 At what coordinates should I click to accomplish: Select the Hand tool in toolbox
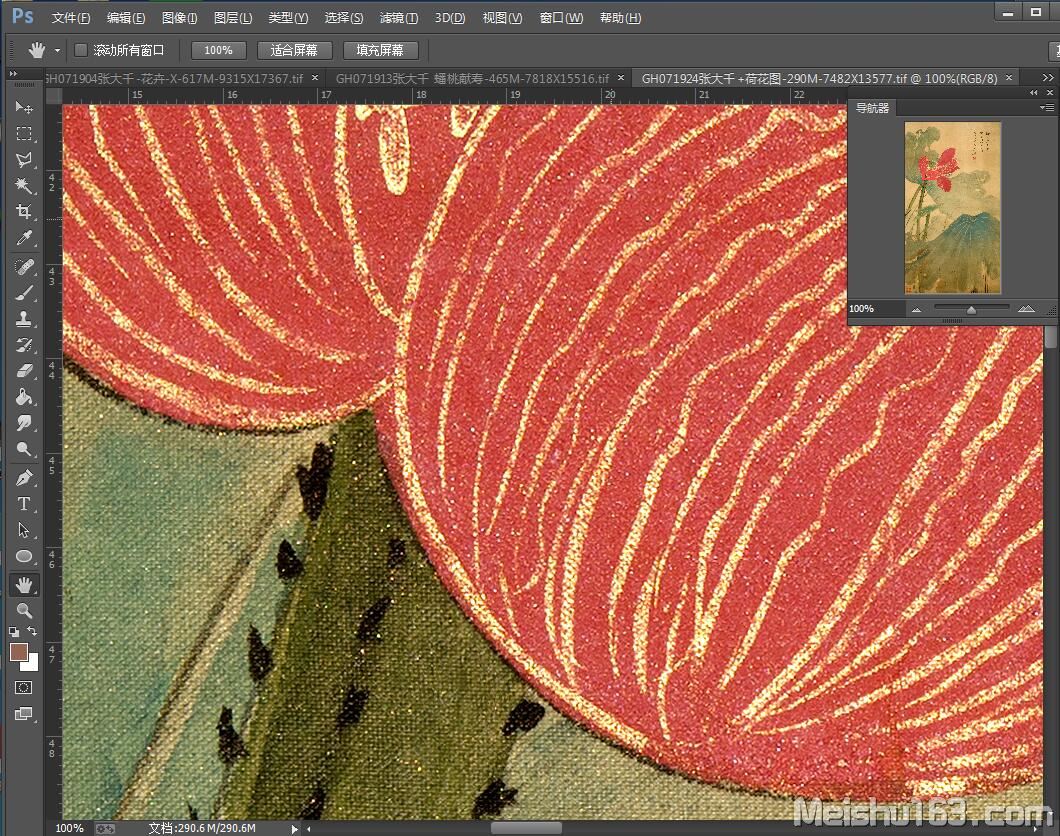point(24,585)
